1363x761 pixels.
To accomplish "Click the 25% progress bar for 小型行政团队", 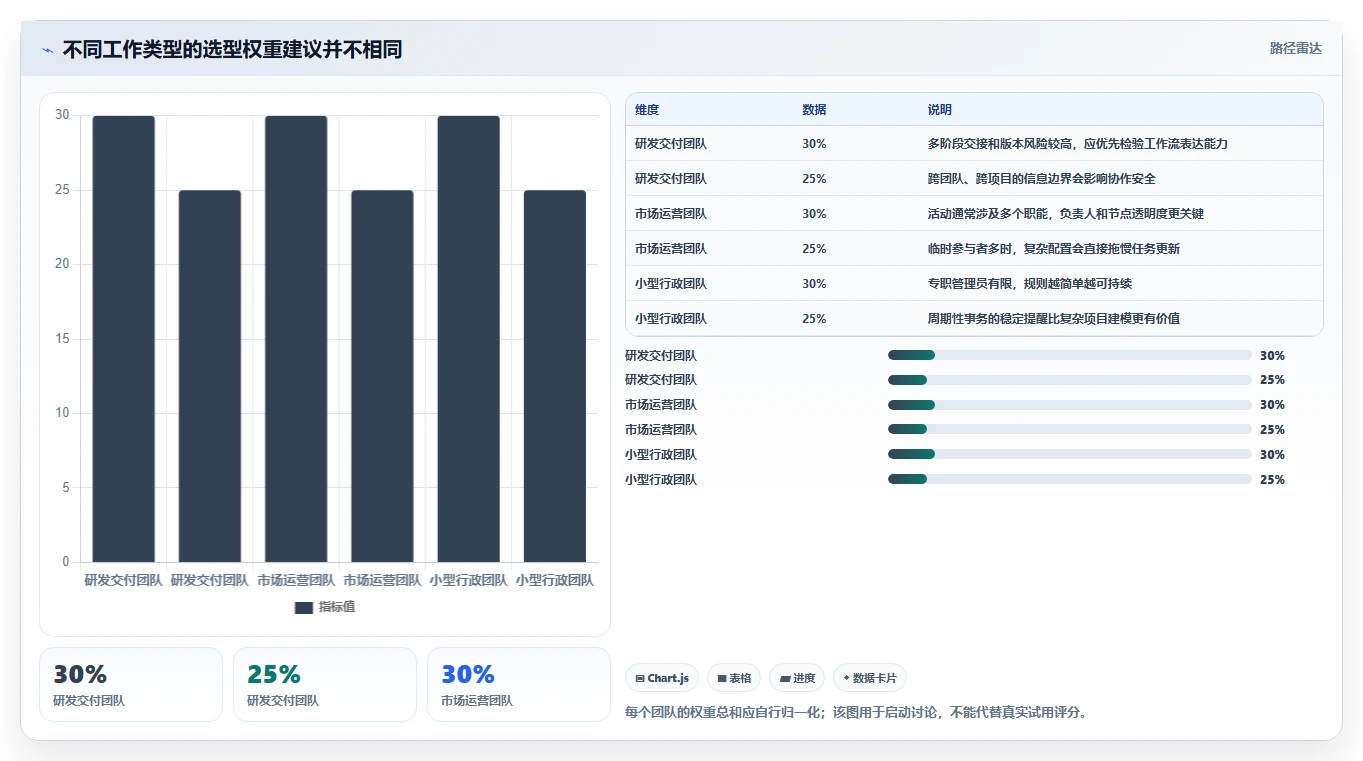I will click(1070, 480).
